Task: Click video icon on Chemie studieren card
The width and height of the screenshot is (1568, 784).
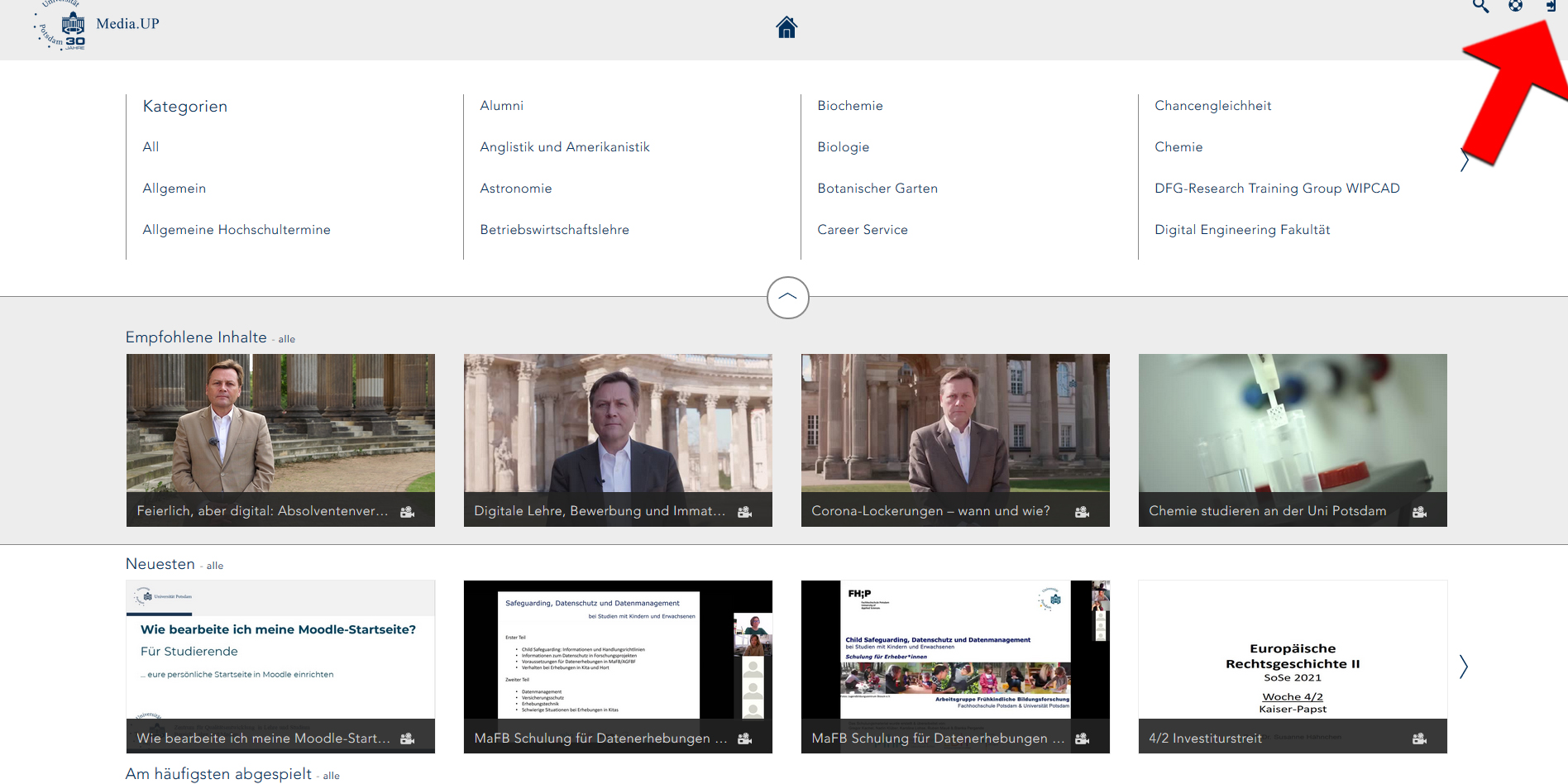Action: (1419, 512)
